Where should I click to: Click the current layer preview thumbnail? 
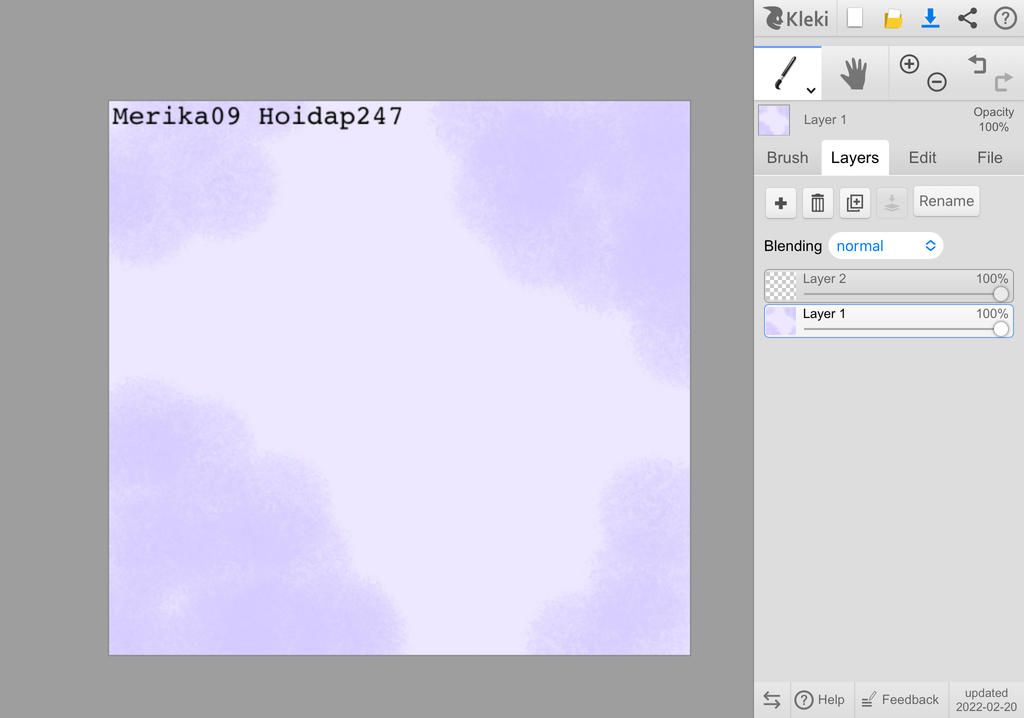click(x=774, y=120)
